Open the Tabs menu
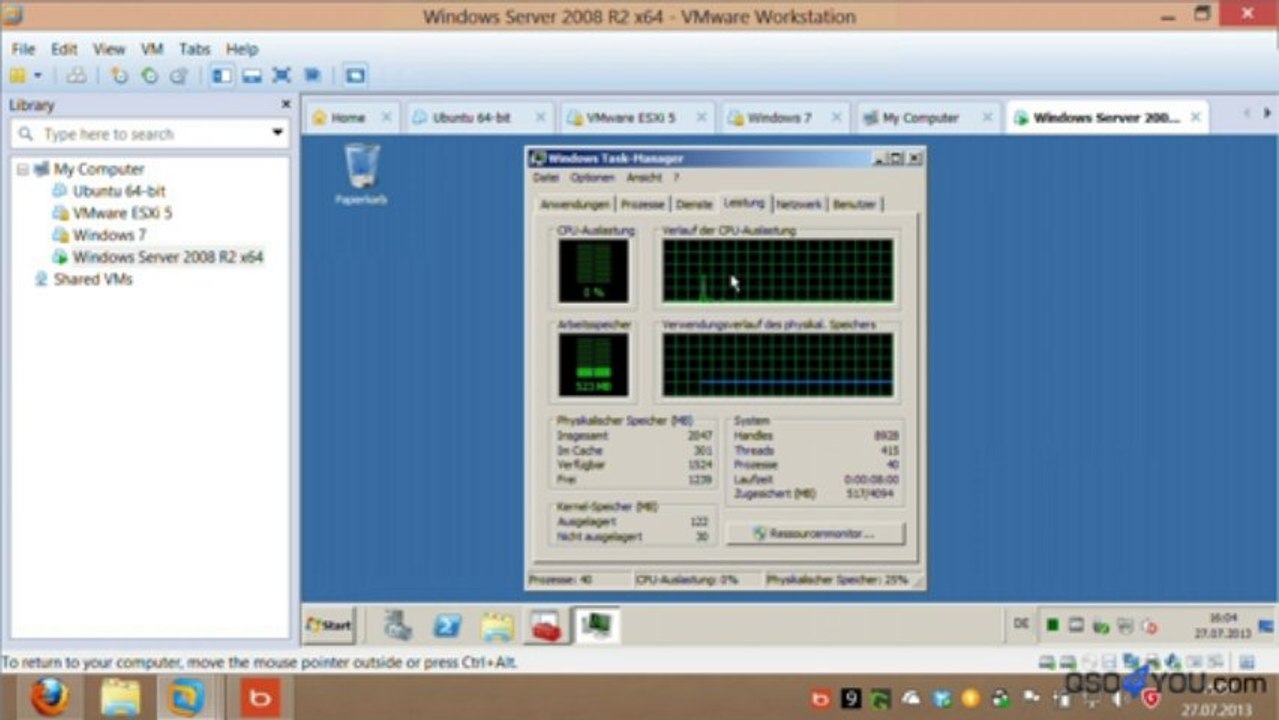This screenshot has height=720, width=1279. (195, 49)
